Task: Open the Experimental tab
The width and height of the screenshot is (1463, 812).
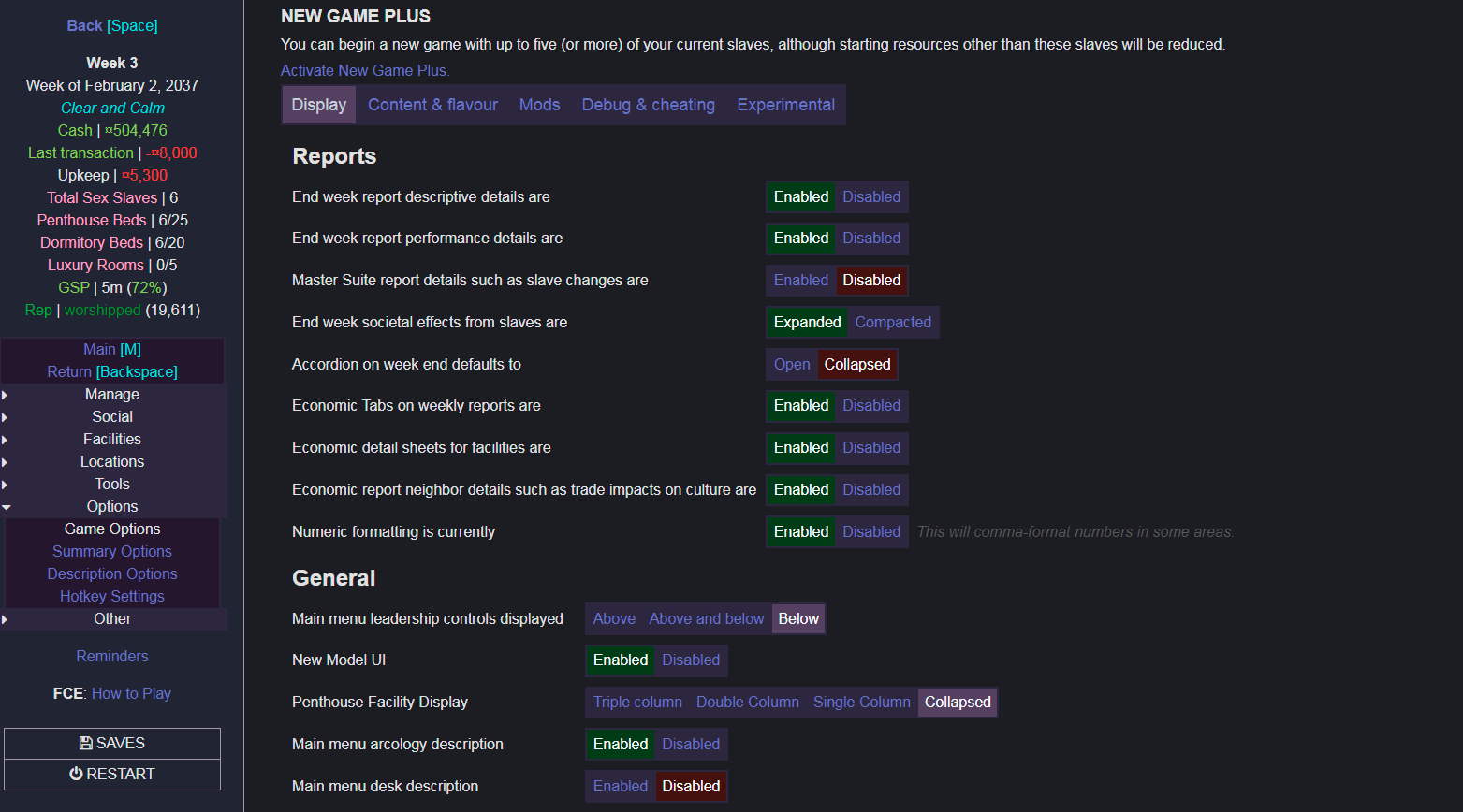Action: (785, 105)
